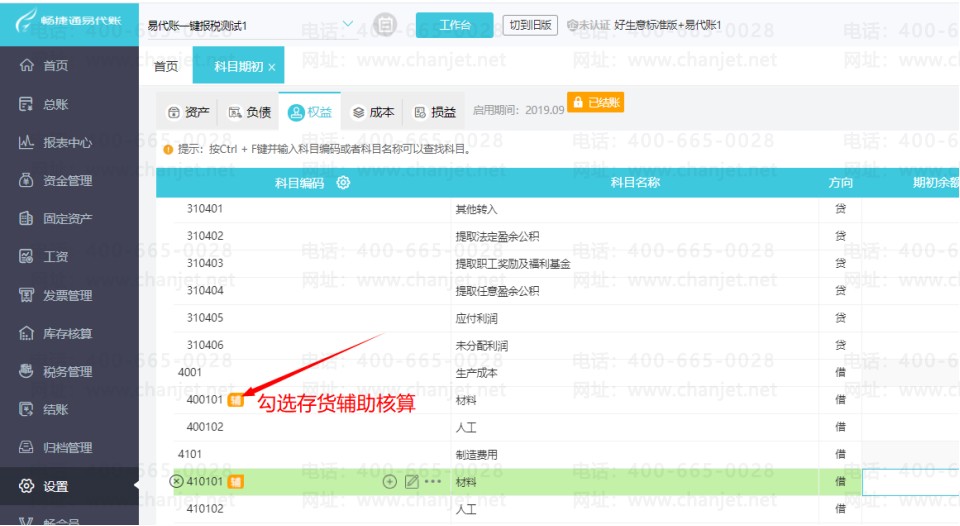
Task: Close the 科目期初 tab
Action: click(x=272, y=67)
